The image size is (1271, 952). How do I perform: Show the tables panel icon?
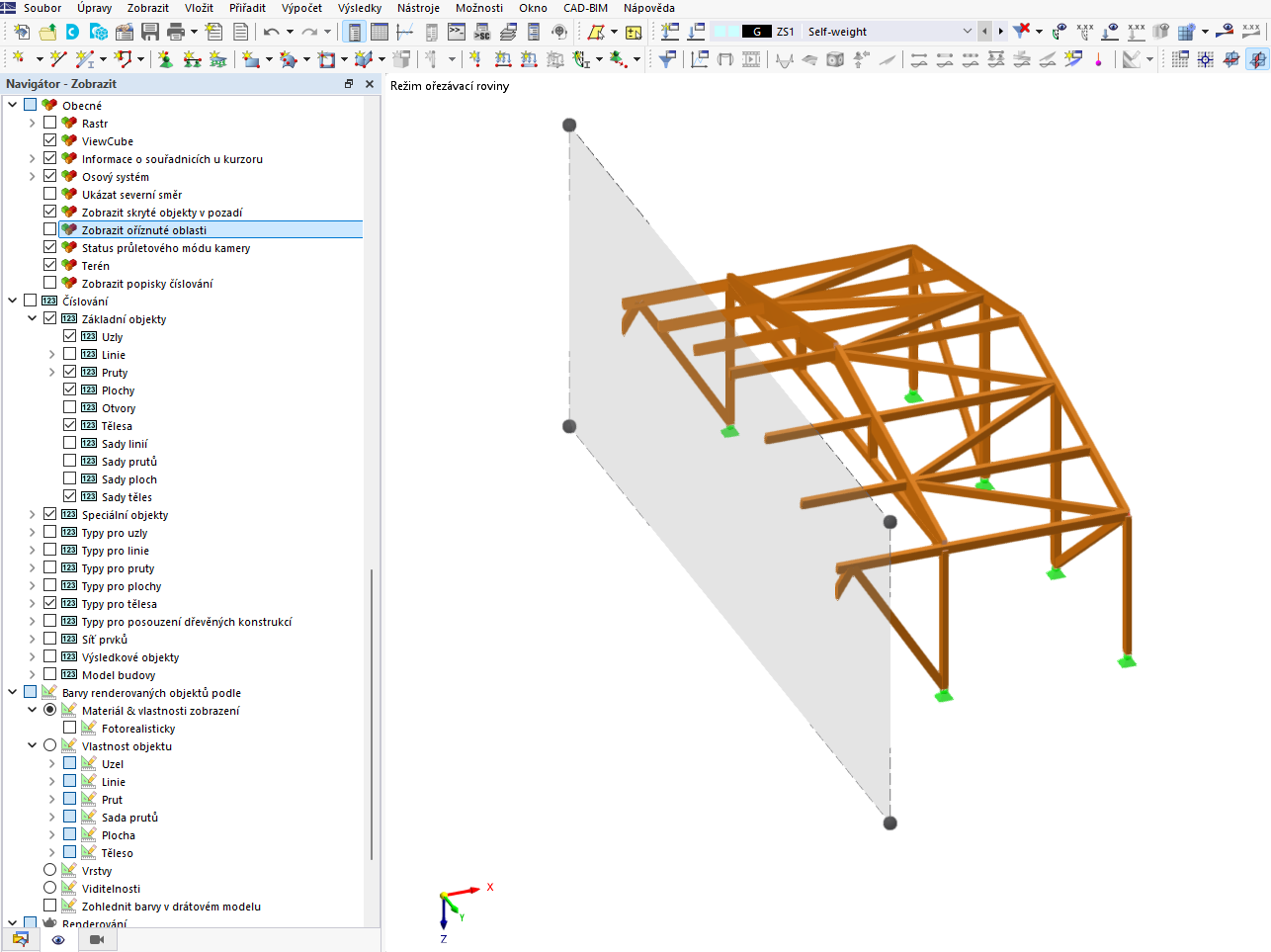pos(380,32)
